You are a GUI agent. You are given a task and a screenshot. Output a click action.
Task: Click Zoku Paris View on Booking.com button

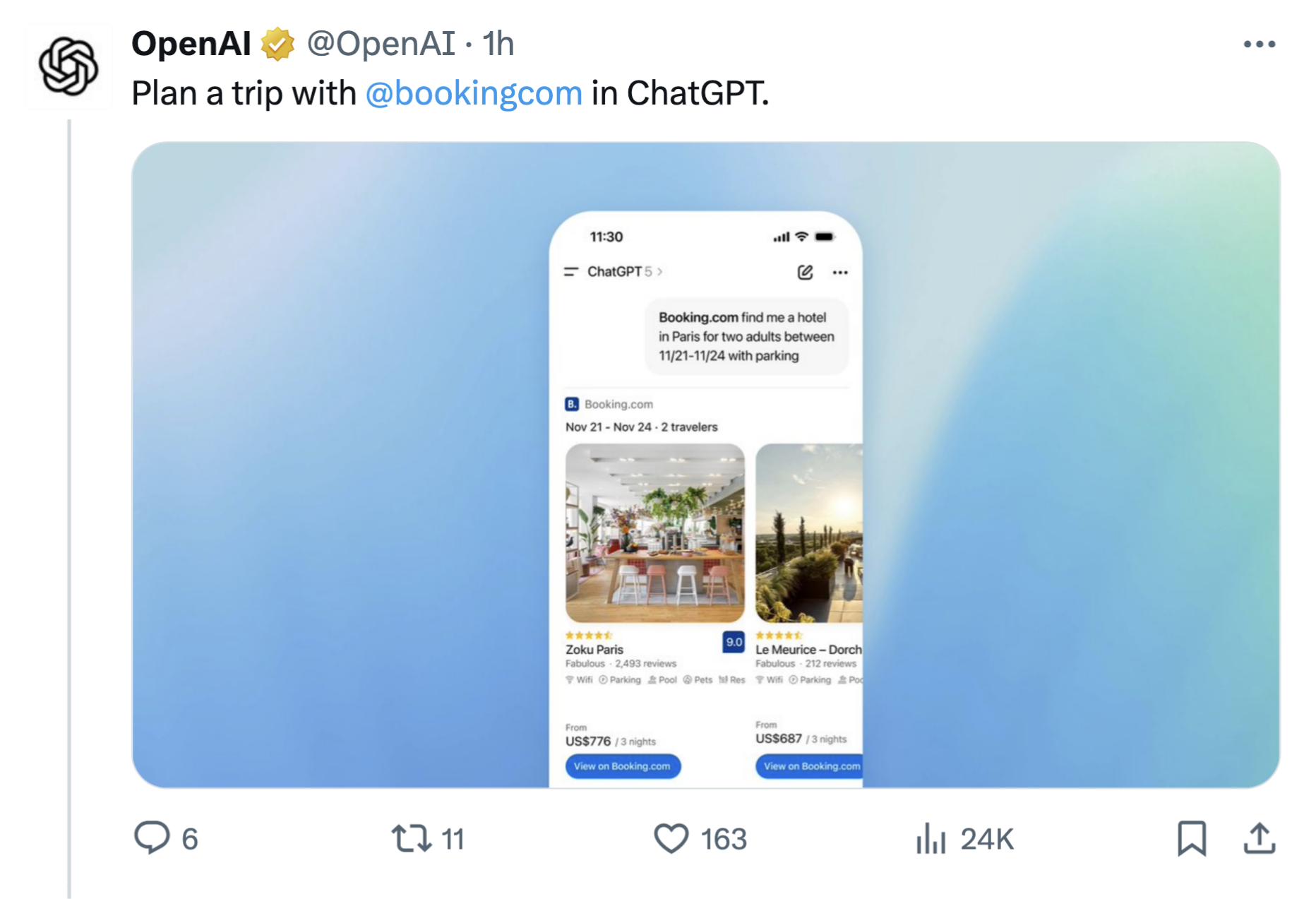[x=622, y=766]
